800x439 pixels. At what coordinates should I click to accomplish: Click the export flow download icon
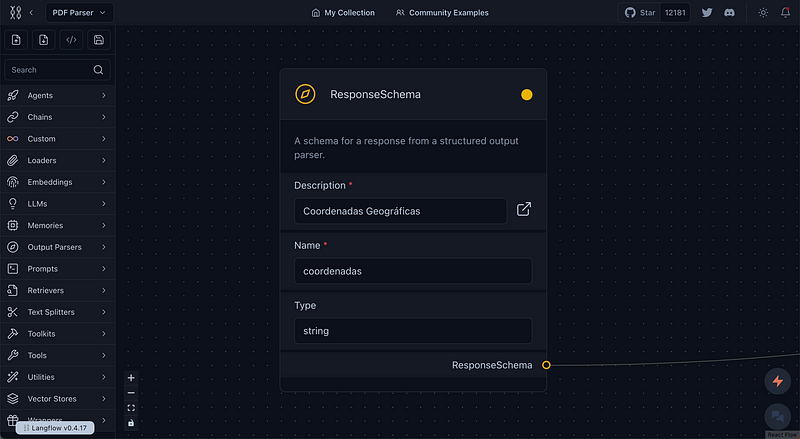(x=44, y=40)
